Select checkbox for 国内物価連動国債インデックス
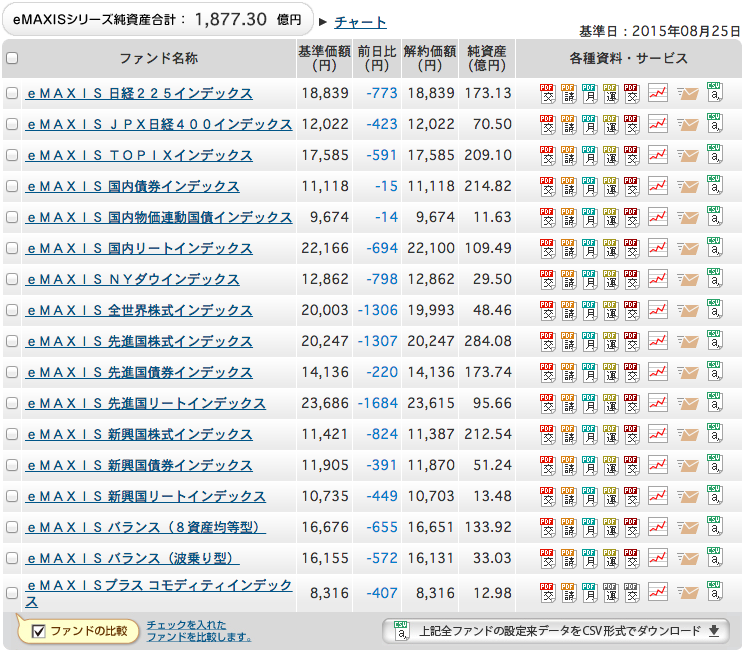This screenshot has width=744, height=652. 12,217
